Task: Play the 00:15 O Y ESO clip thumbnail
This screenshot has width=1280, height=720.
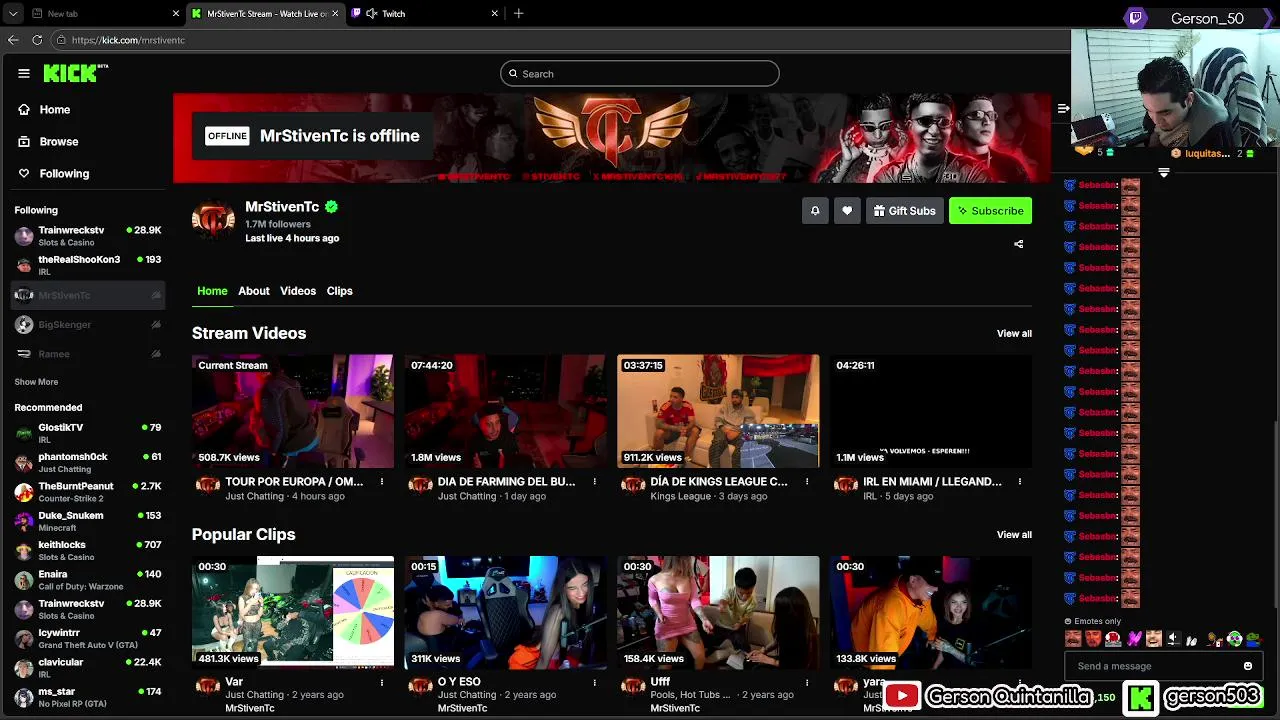Action: pyautogui.click(x=505, y=612)
